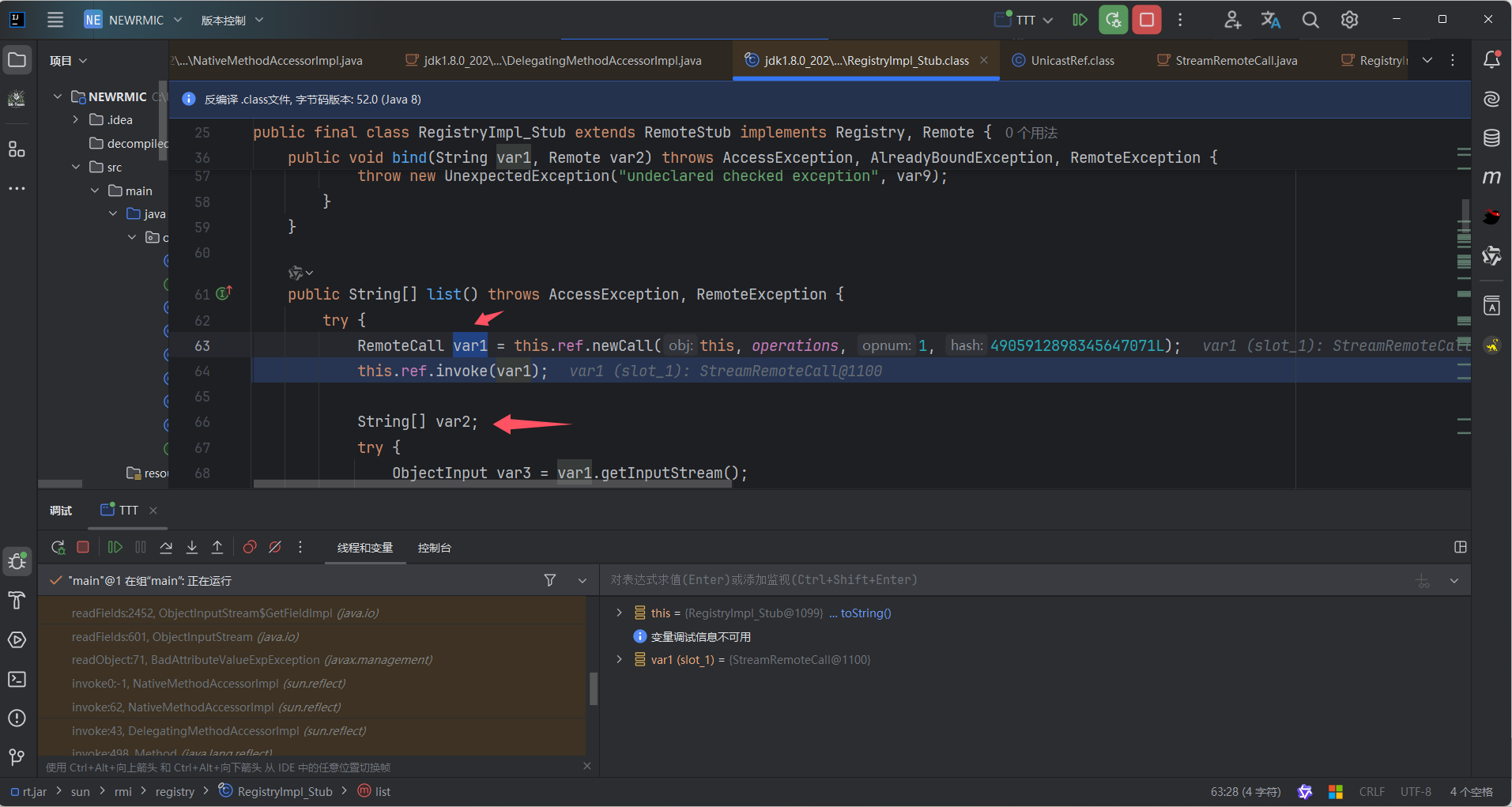This screenshot has width=1512, height=807.
Task: Open Project view dropdown
Action: pyautogui.click(x=68, y=60)
